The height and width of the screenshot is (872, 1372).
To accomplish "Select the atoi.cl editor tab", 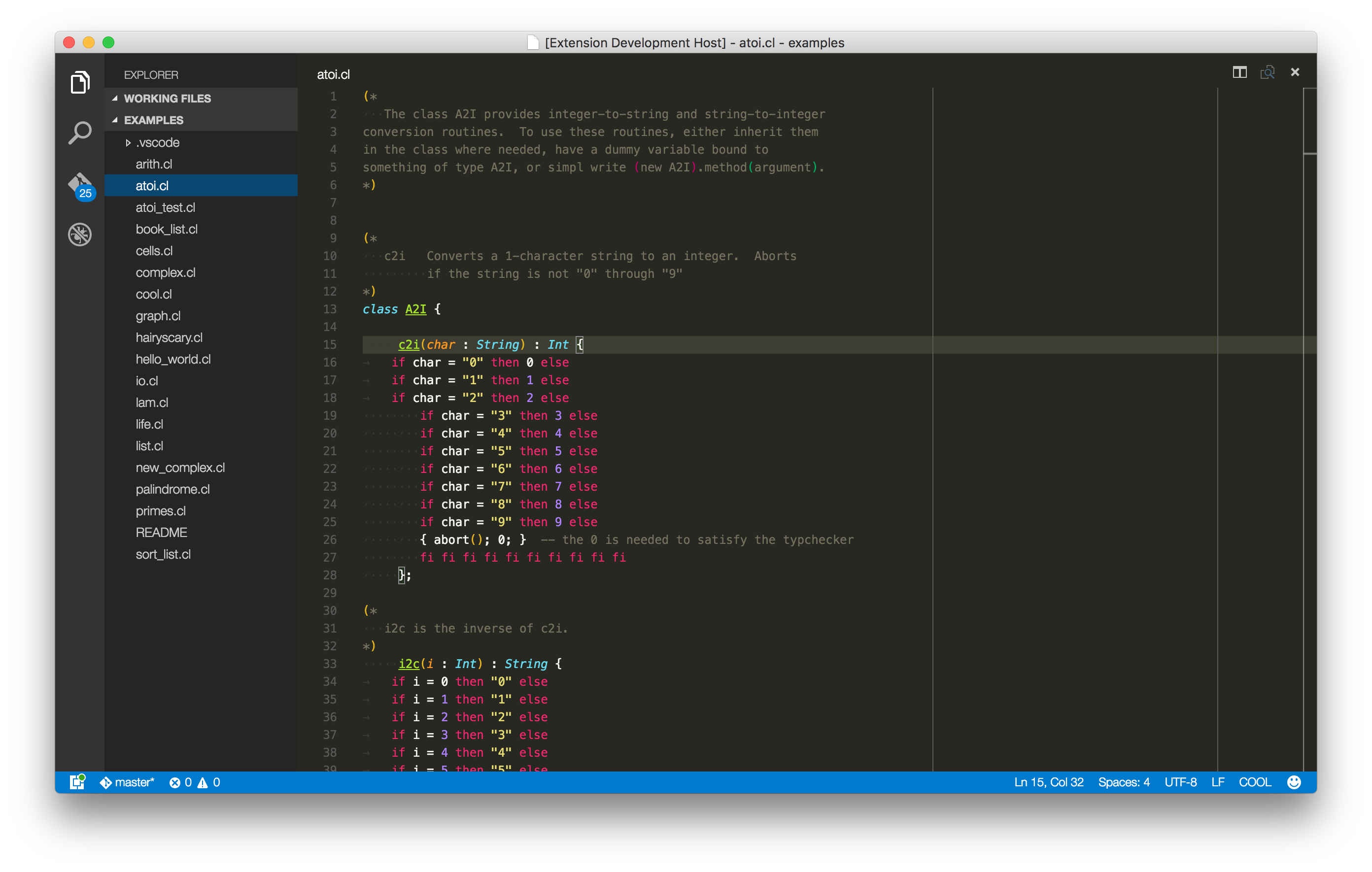I will pos(333,74).
